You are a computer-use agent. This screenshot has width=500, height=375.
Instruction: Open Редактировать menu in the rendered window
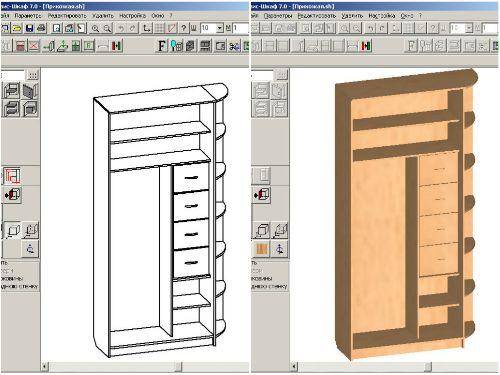[317, 15]
